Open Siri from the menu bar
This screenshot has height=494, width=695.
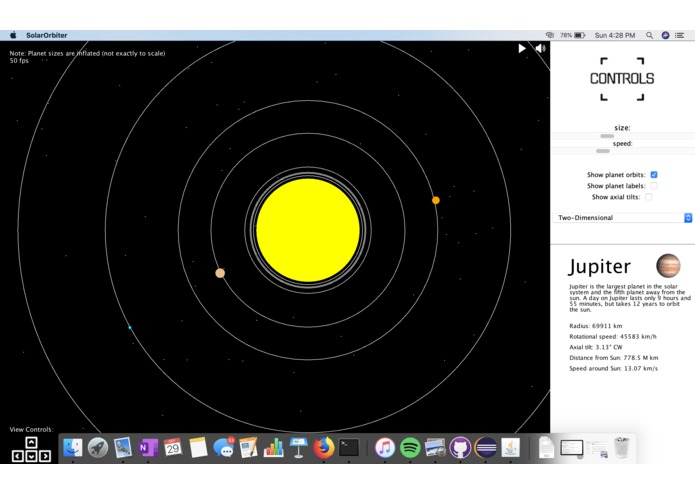[665, 35]
